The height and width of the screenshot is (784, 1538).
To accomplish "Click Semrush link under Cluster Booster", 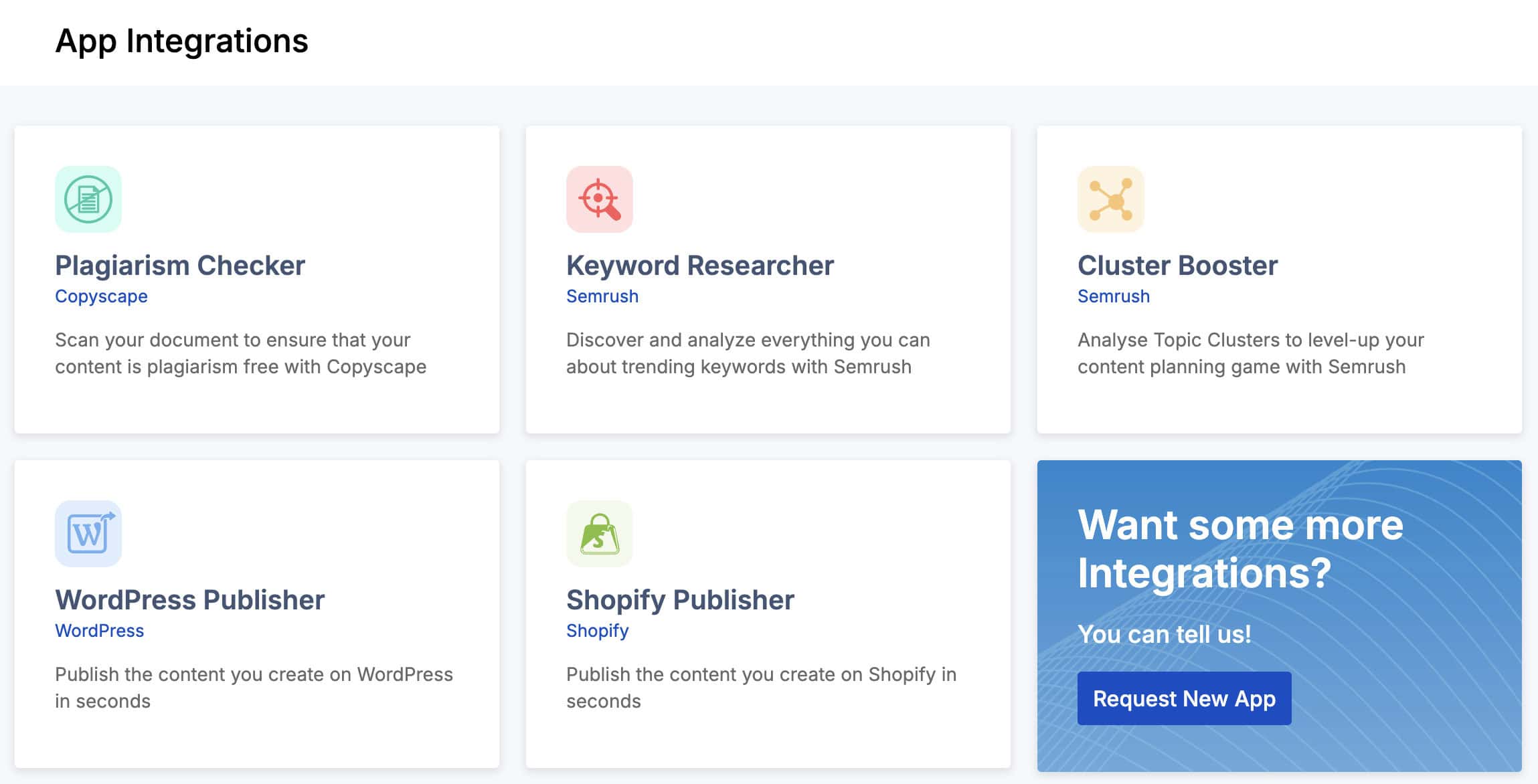I will click(x=1114, y=296).
